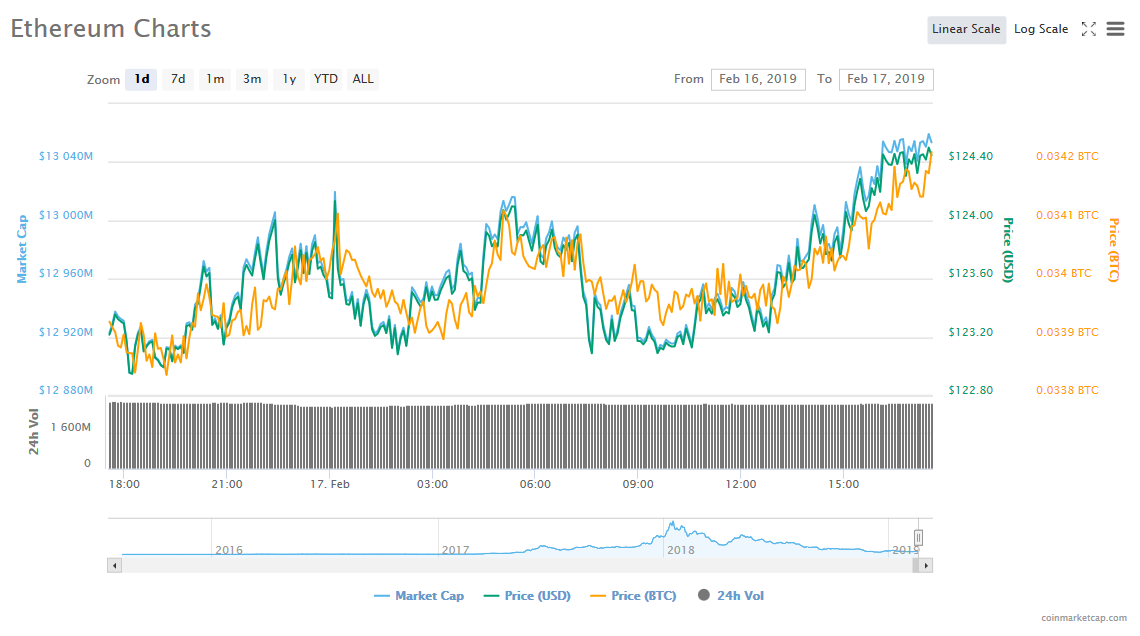Click the $123.60 price axis label
Image resolution: width=1140 pixels, height=636 pixels.
(971, 273)
